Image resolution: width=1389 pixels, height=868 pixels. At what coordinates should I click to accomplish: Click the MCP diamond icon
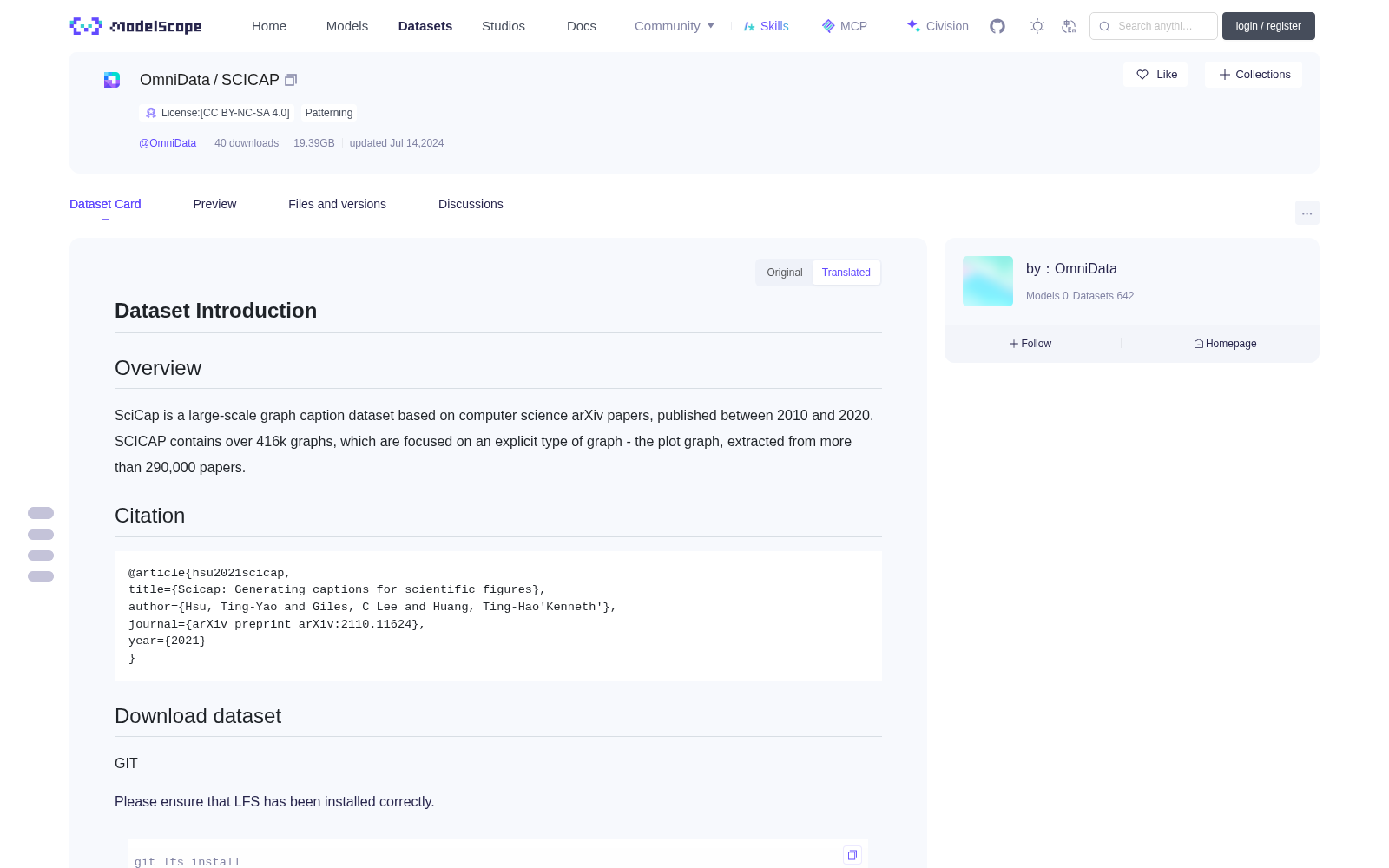click(x=828, y=26)
